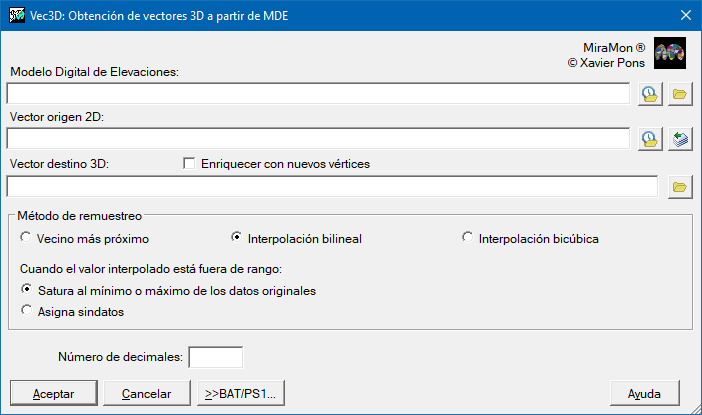Choose Interpolación bicúbica method
The height and width of the screenshot is (415, 702).
point(467,238)
